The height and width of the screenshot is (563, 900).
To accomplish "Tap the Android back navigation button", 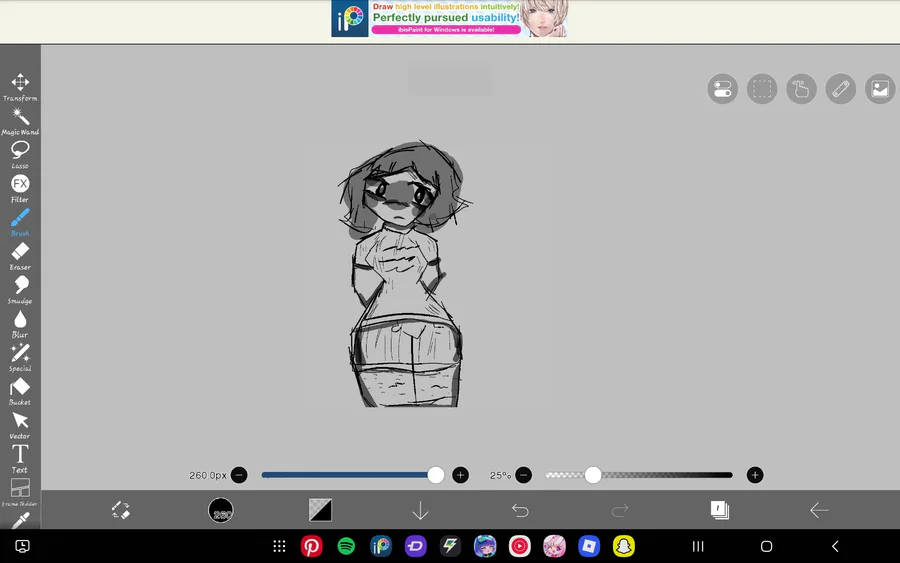I will point(835,546).
